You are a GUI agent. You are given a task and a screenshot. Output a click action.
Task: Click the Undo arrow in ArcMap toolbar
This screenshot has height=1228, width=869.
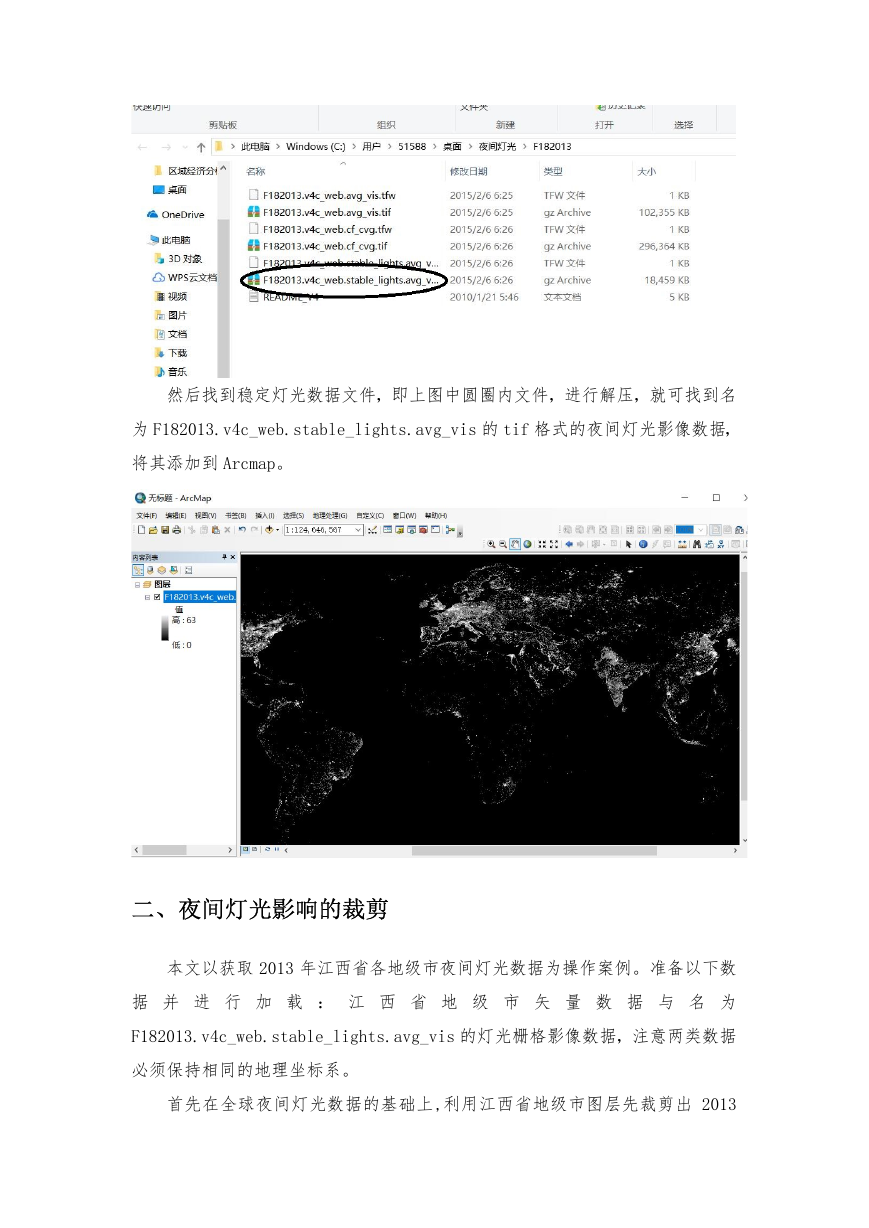tap(242, 530)
